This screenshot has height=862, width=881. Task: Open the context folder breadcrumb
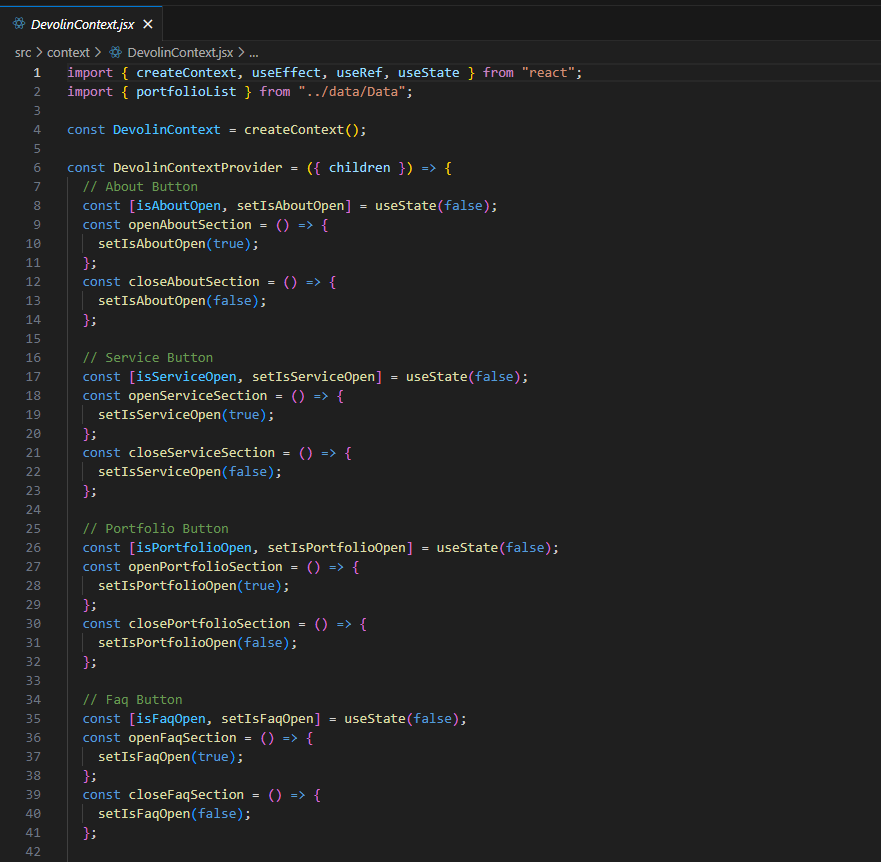pyautogui.click(x=68, y=52)
